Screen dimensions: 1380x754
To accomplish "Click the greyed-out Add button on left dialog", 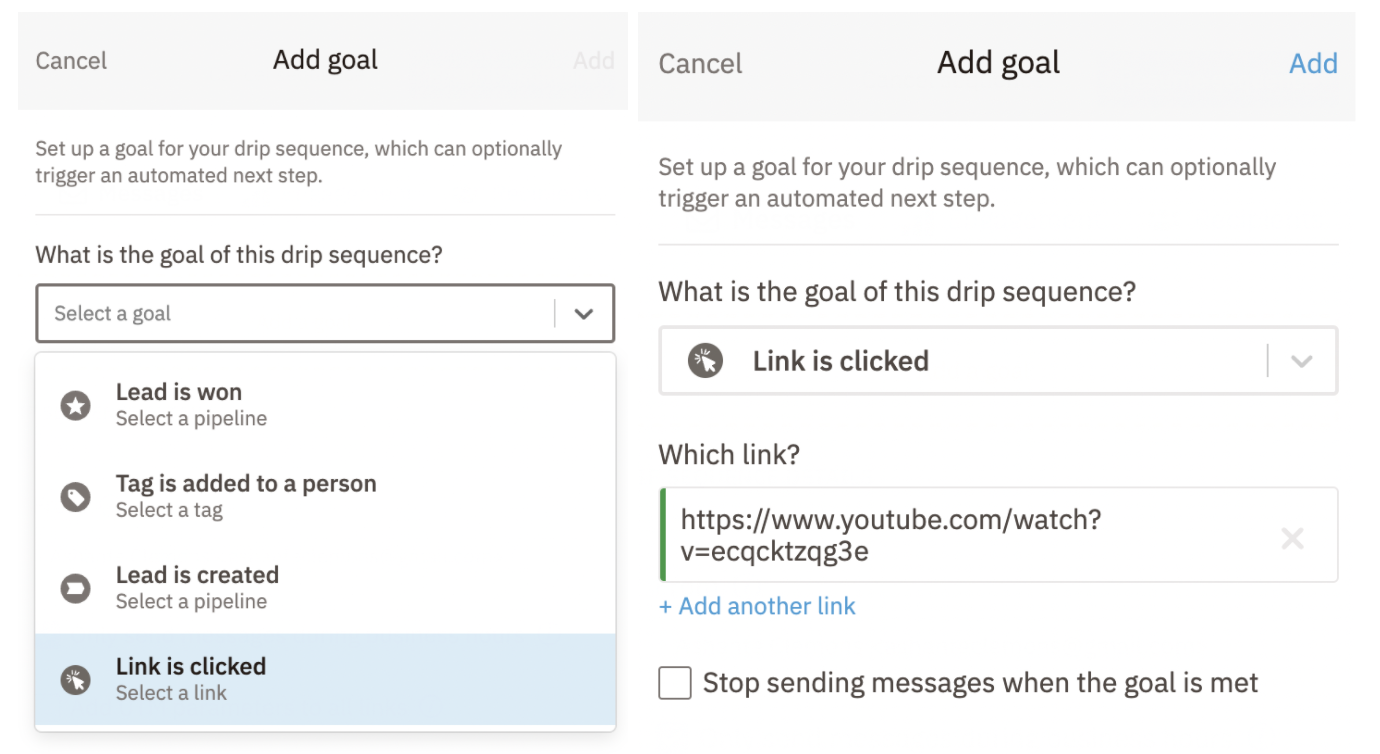I will click(593, 61).
